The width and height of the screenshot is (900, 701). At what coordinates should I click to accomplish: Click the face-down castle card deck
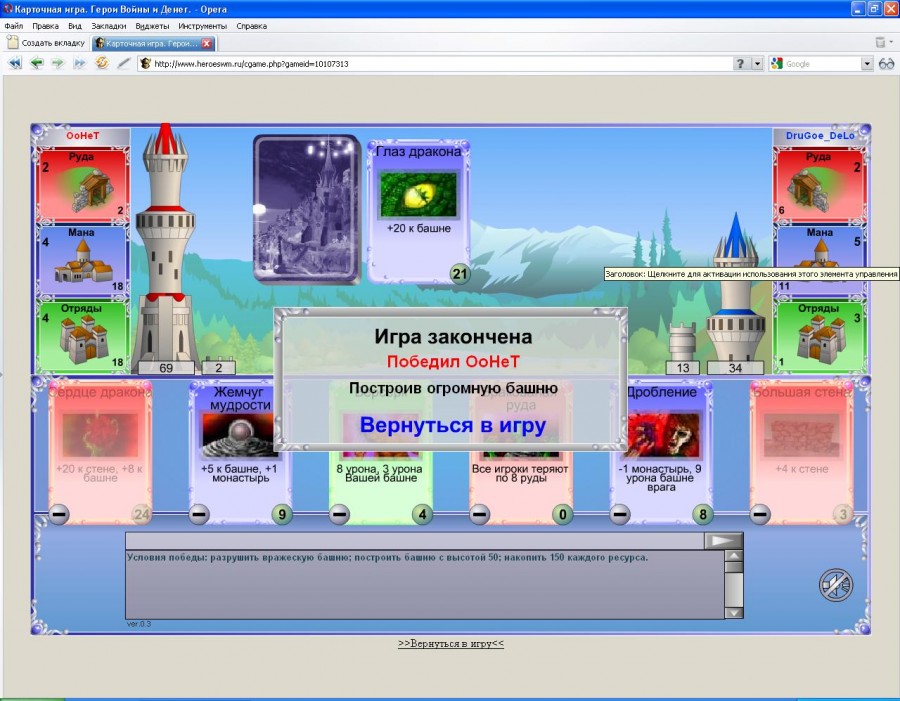[307, 209]
